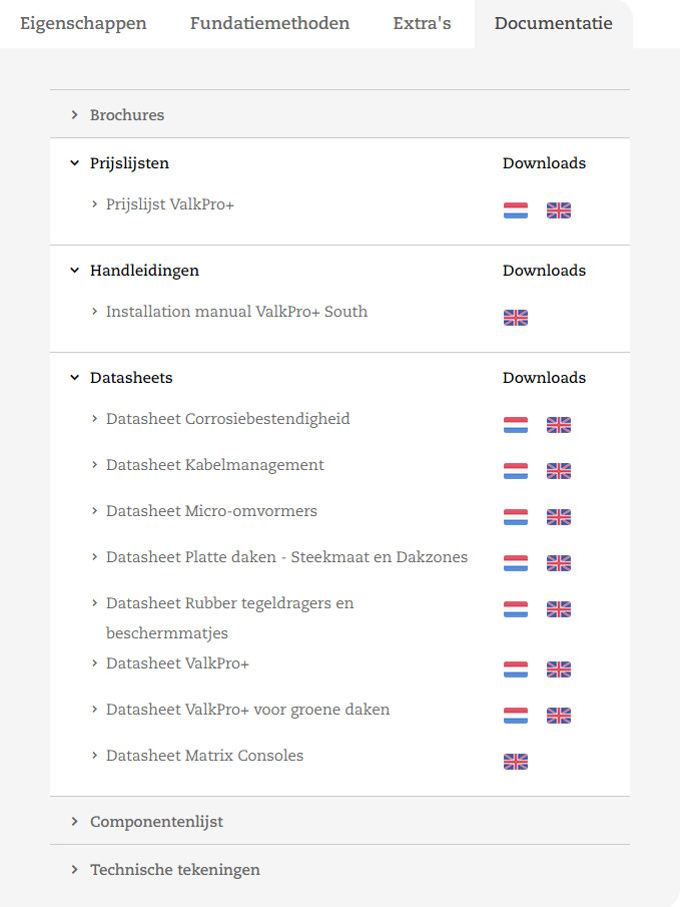The image size is (680, 907).
Task: Open the Fundatiemethoden tab
Action: [270, 23]
